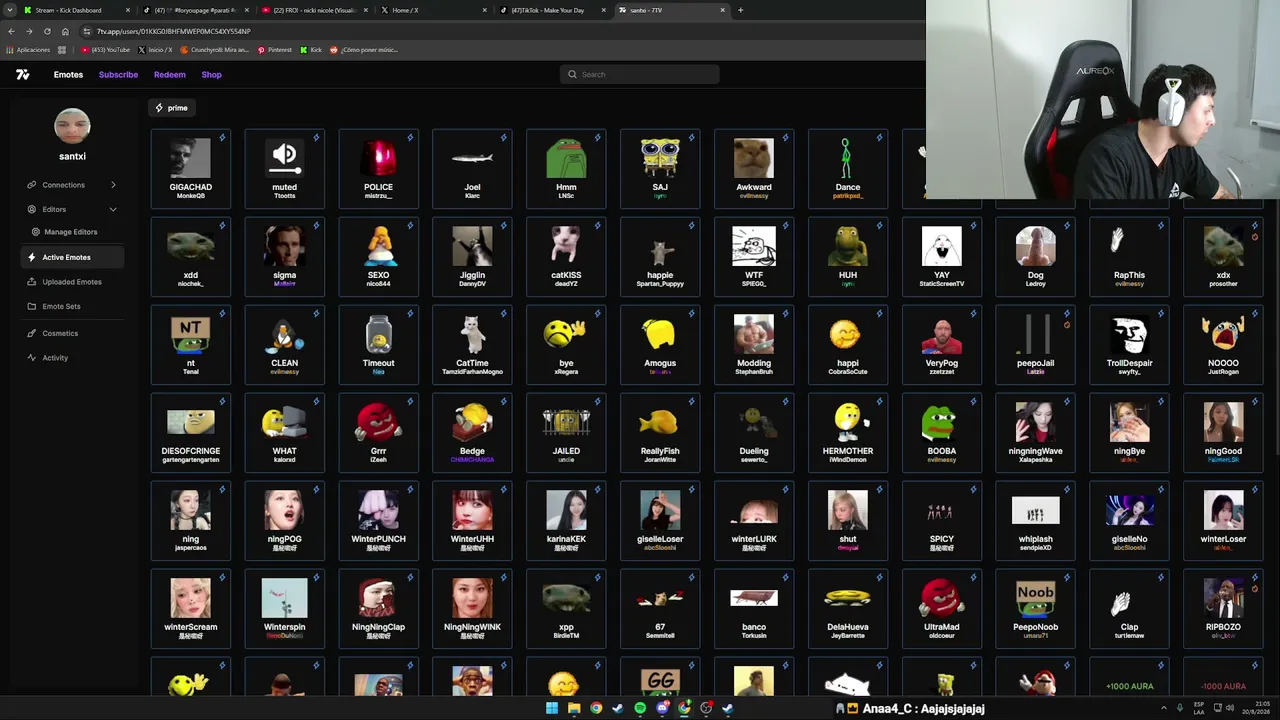
Task: Open the Timeout emote card
Action: [379, 344]
